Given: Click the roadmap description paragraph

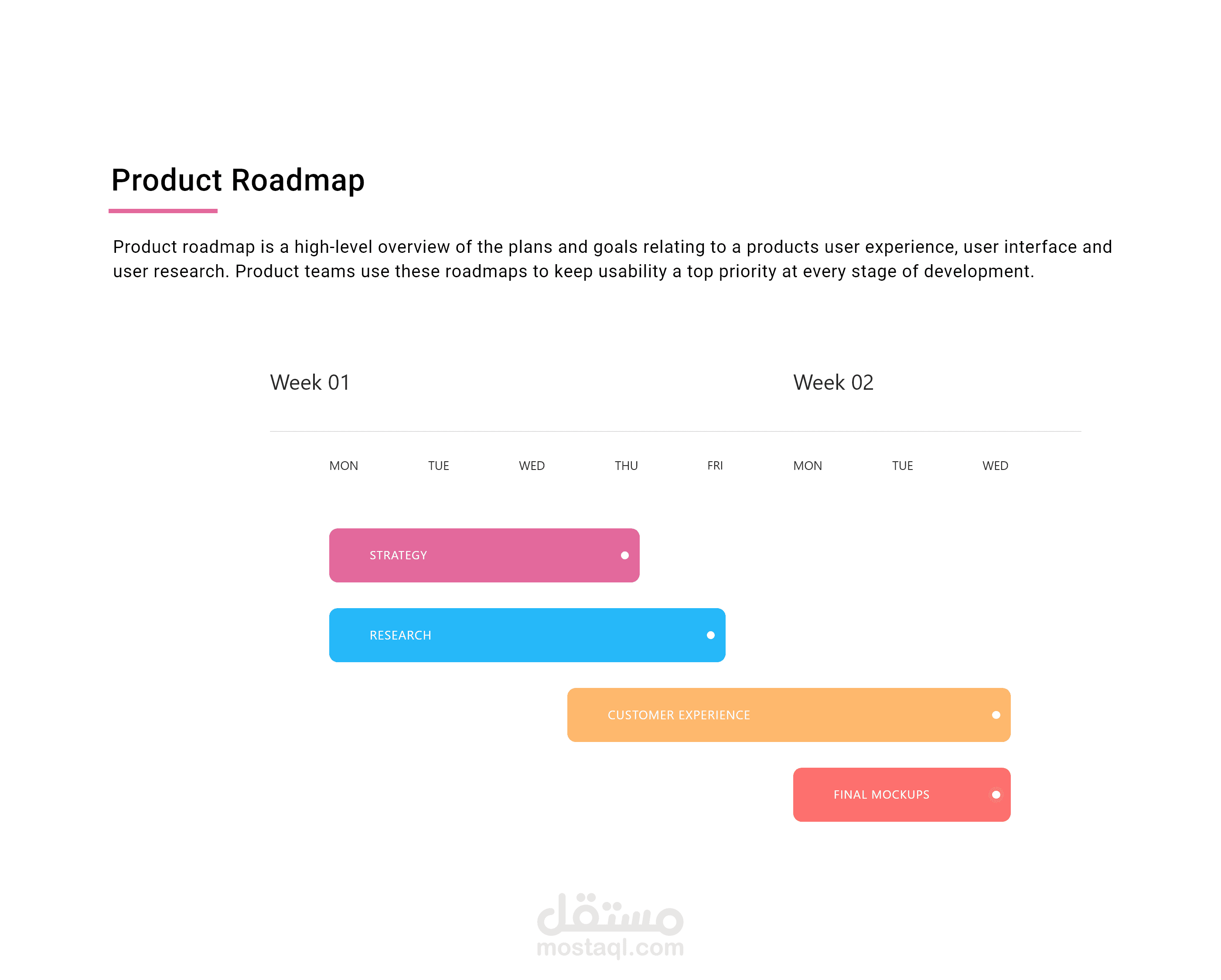Looking at the screenshot, I should [x=612, y=259].
